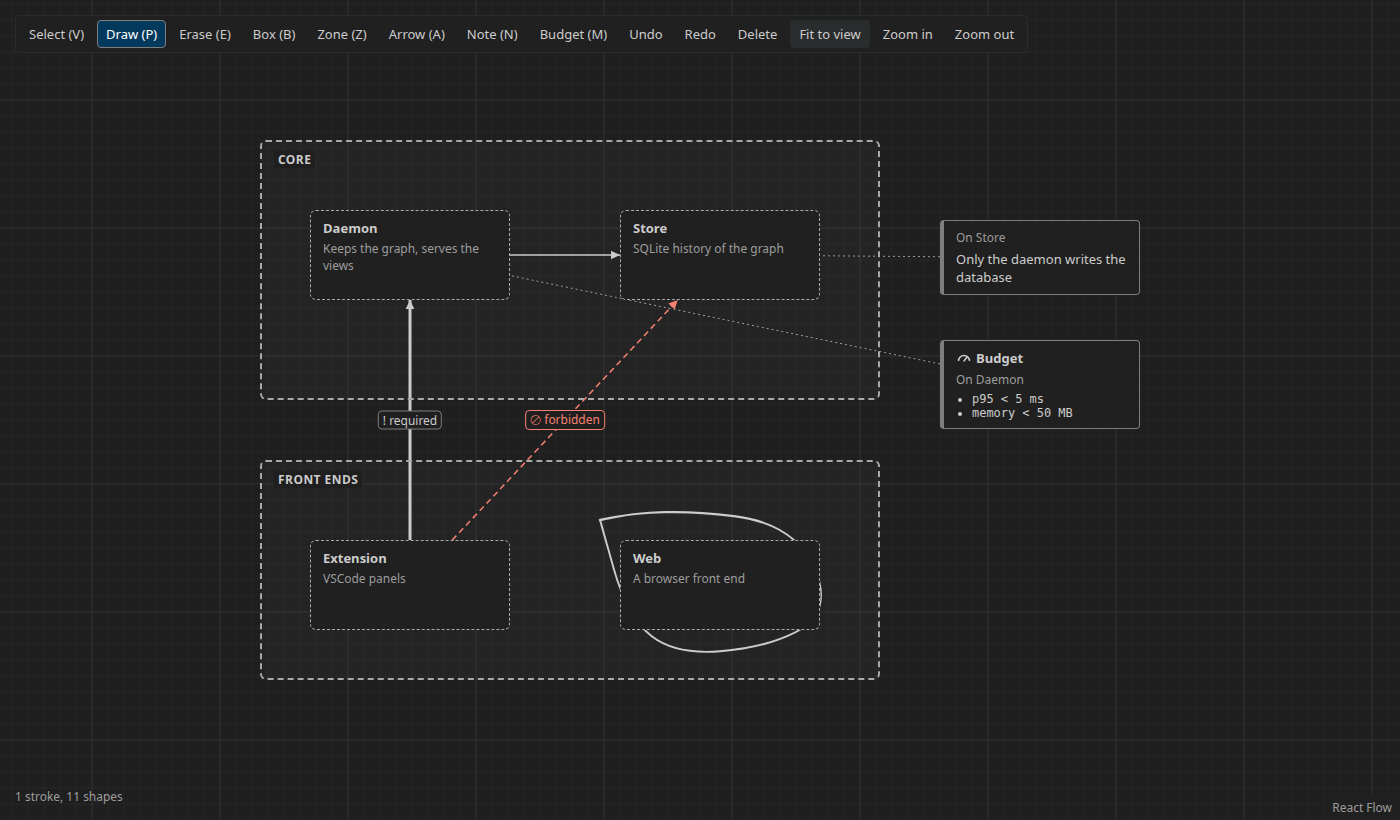
Task: Open the React Flow attribution link
Action: tap(1361, 807)
